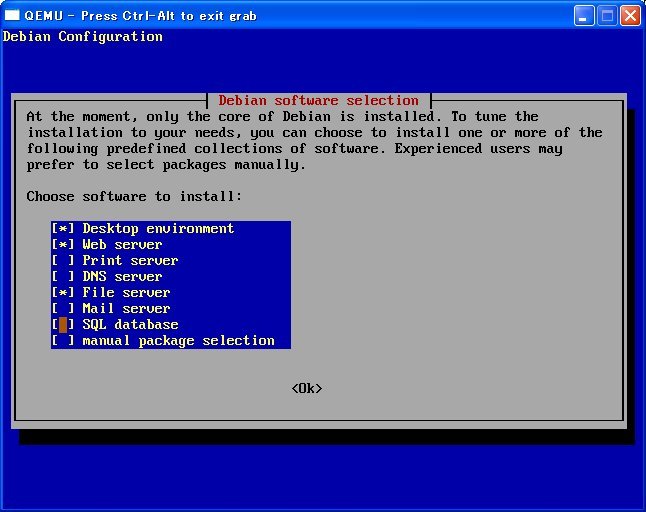Toggle the Desktop environment checkbox

[x=63, y=229]
